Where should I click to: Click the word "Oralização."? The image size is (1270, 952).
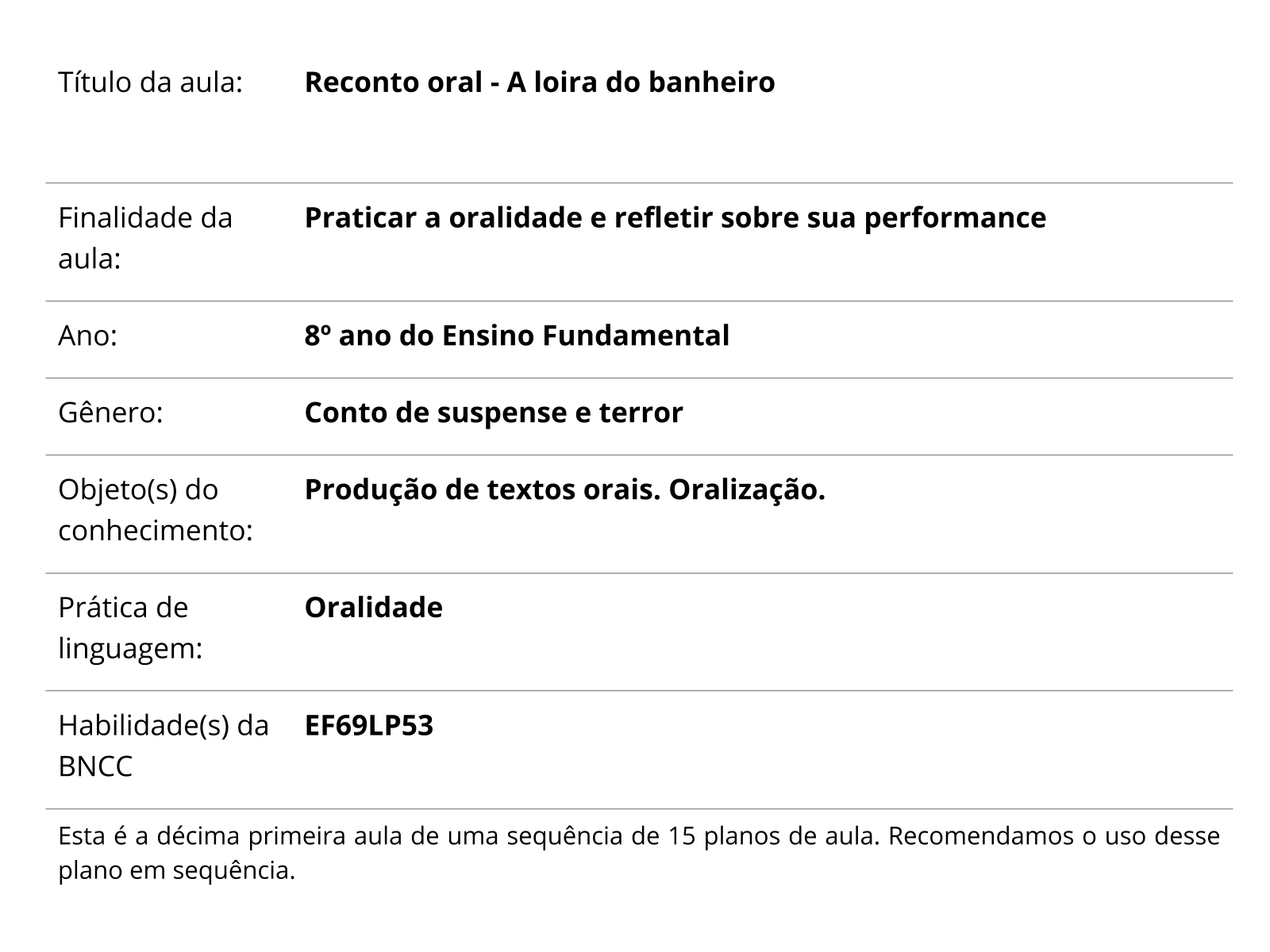pyautogui.click(x=747, y=490)
